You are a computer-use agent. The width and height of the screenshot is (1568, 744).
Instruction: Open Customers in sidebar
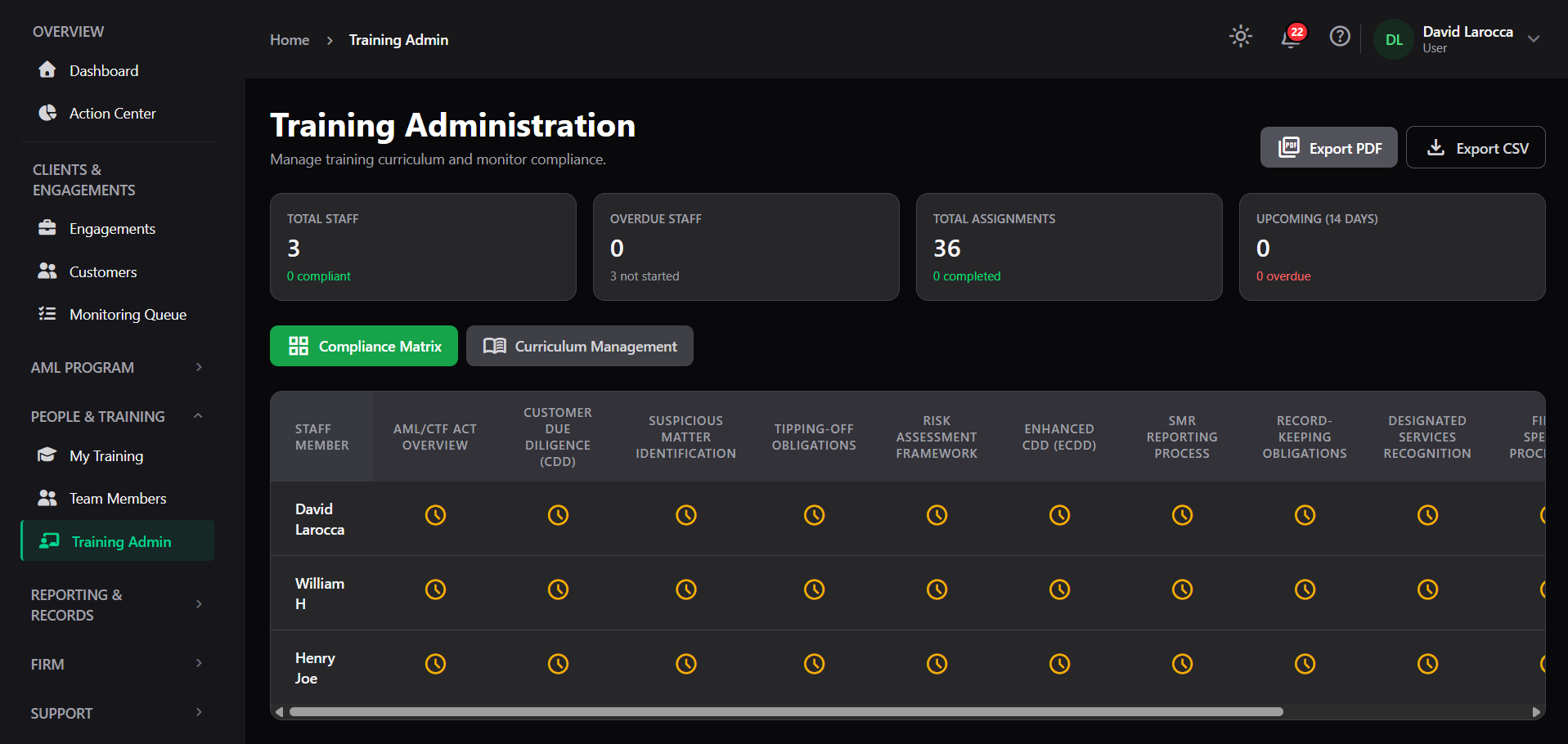coord(118,271)
